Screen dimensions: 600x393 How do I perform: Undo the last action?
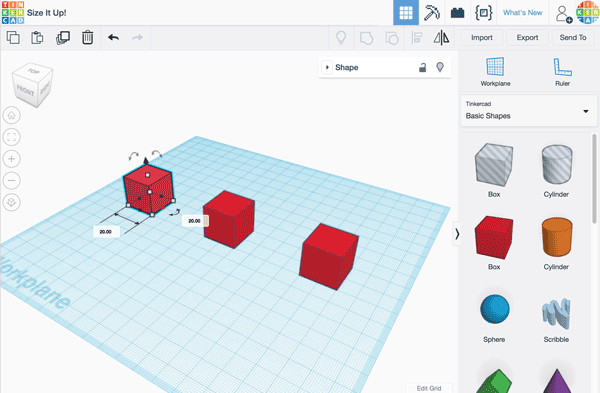(113, 38)
